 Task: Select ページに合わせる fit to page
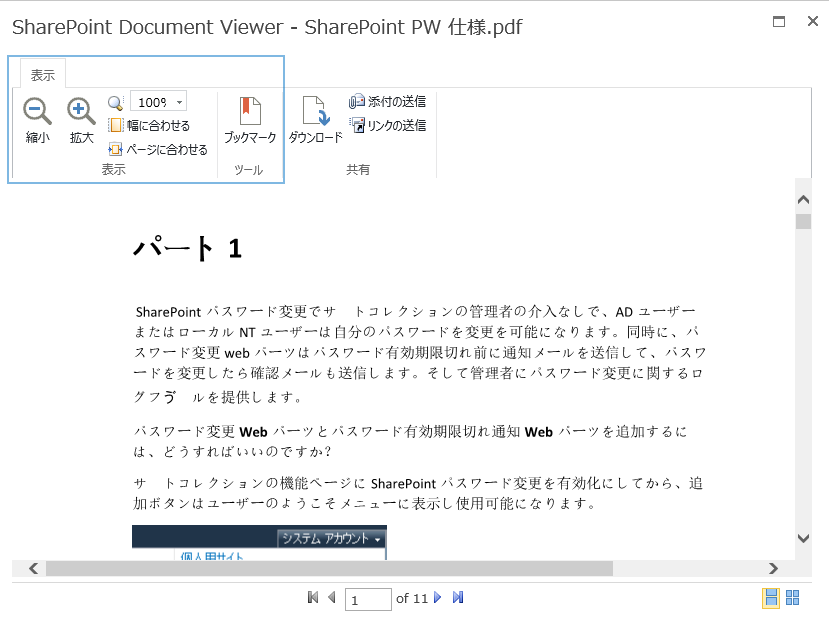tap(158, 150)
